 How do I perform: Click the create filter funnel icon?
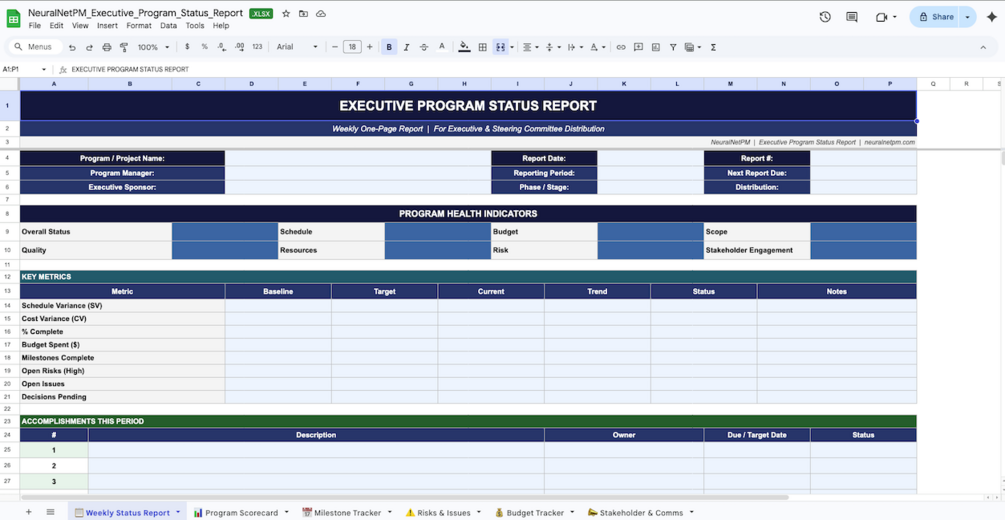click(x=673, y=47)
